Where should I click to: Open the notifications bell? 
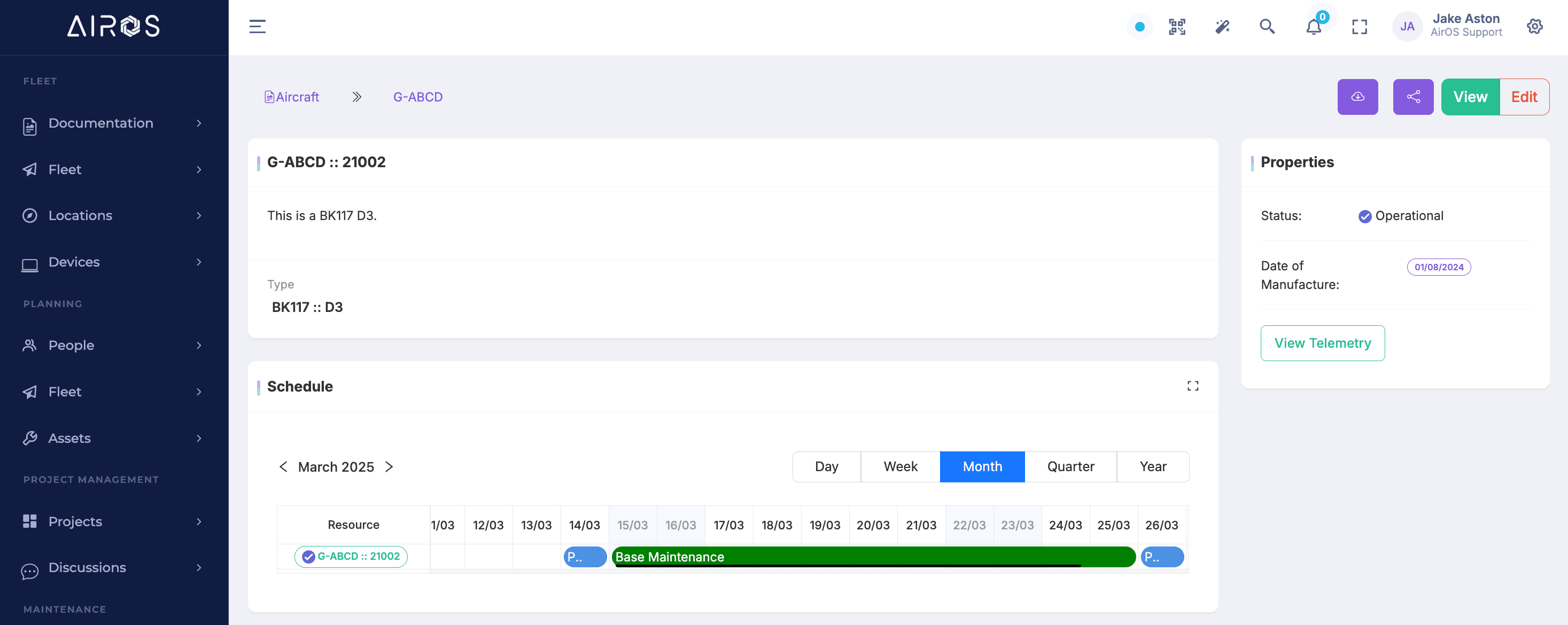1313,27
